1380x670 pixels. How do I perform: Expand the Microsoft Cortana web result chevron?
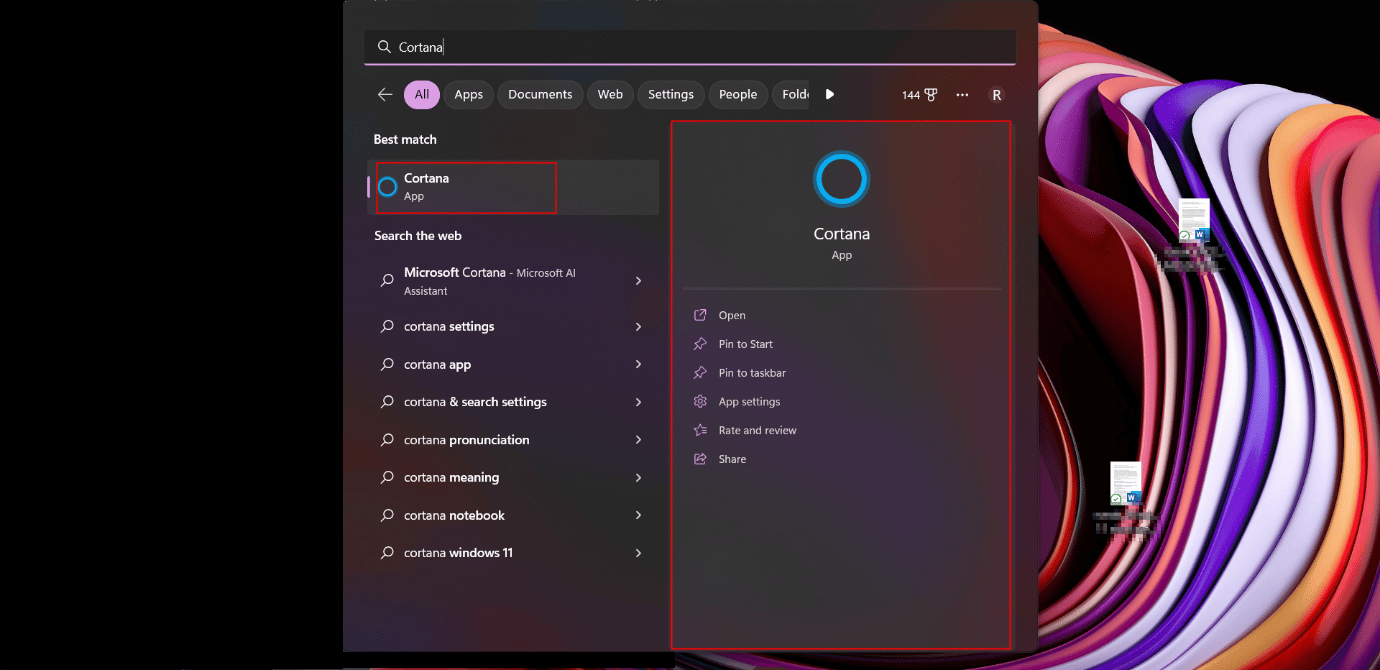[x=638, y=281]
